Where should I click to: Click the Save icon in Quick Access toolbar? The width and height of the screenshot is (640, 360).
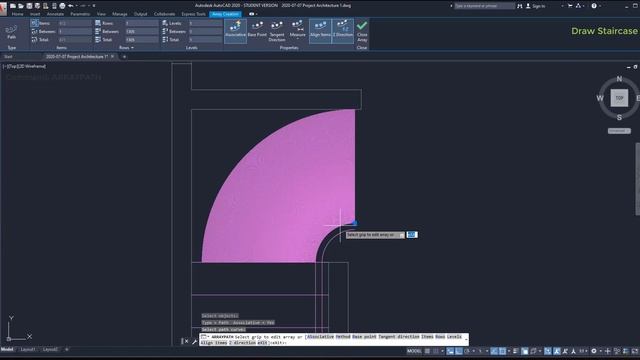[x=29, y=6]
